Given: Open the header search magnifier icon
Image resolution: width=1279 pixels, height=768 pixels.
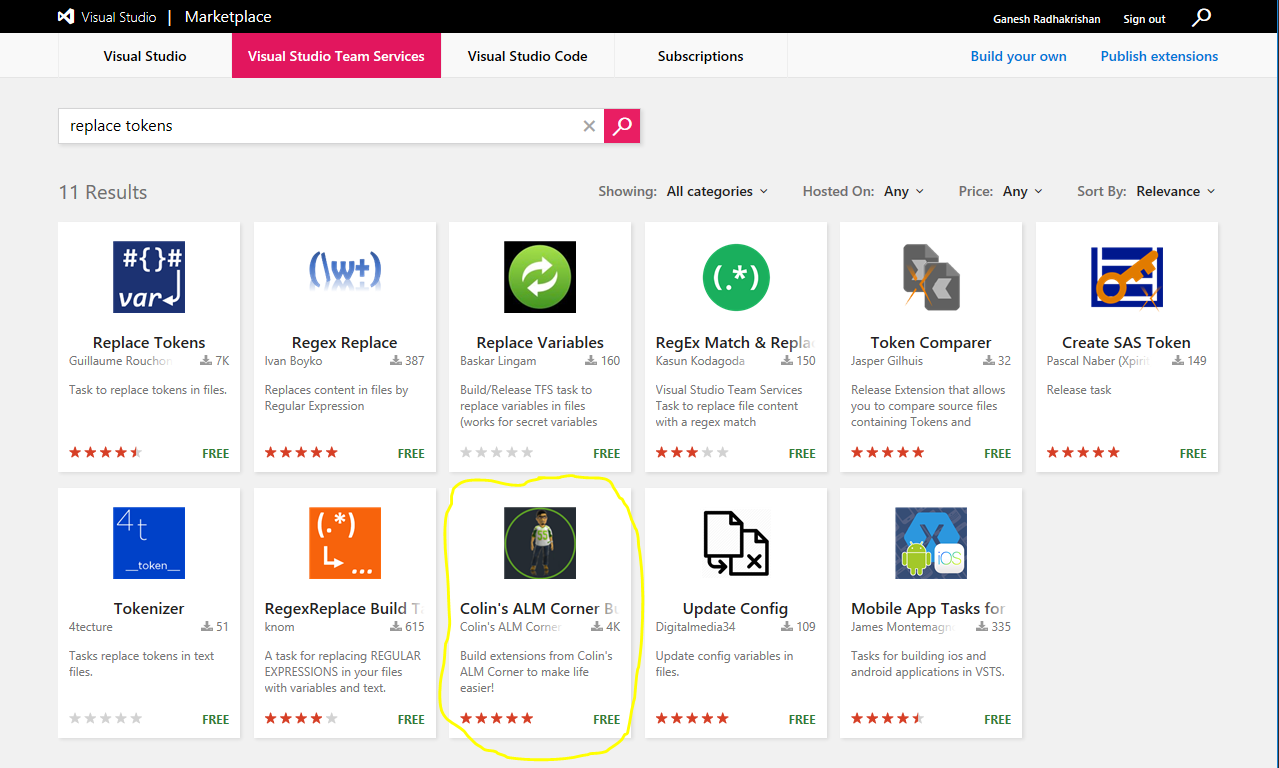Looking at the screenshot, I should coord(1202,17).
